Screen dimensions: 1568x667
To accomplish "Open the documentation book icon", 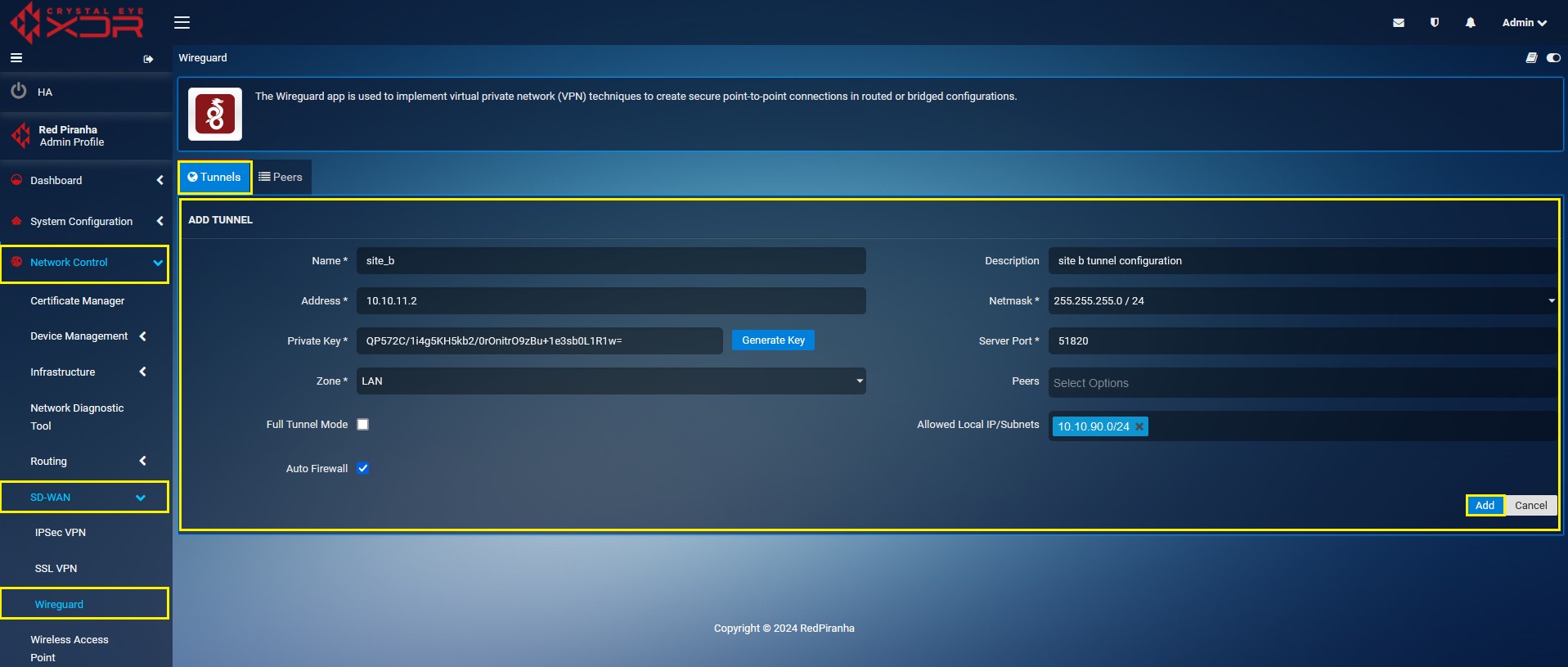I will tap(1531, 58).
